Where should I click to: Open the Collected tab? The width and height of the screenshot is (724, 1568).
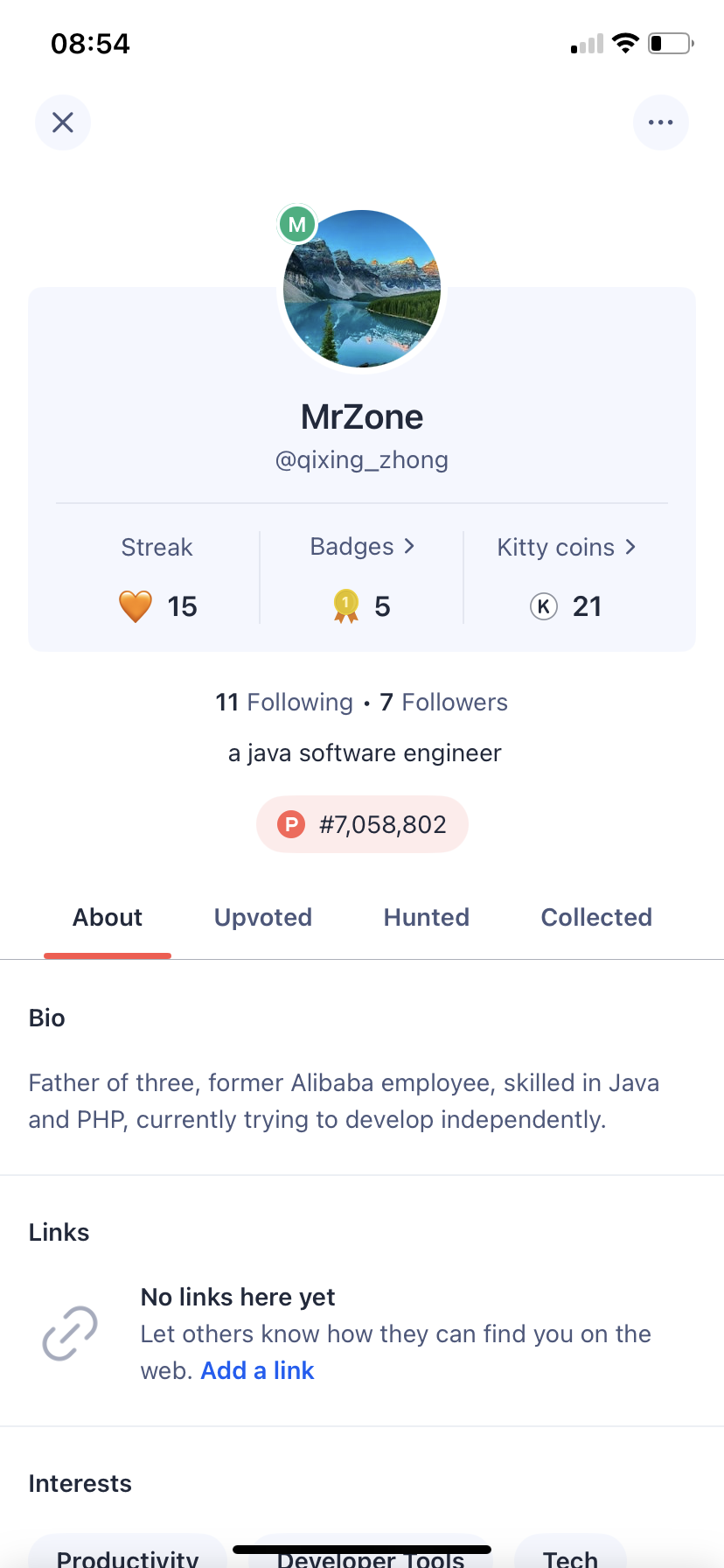click(596, 917)
